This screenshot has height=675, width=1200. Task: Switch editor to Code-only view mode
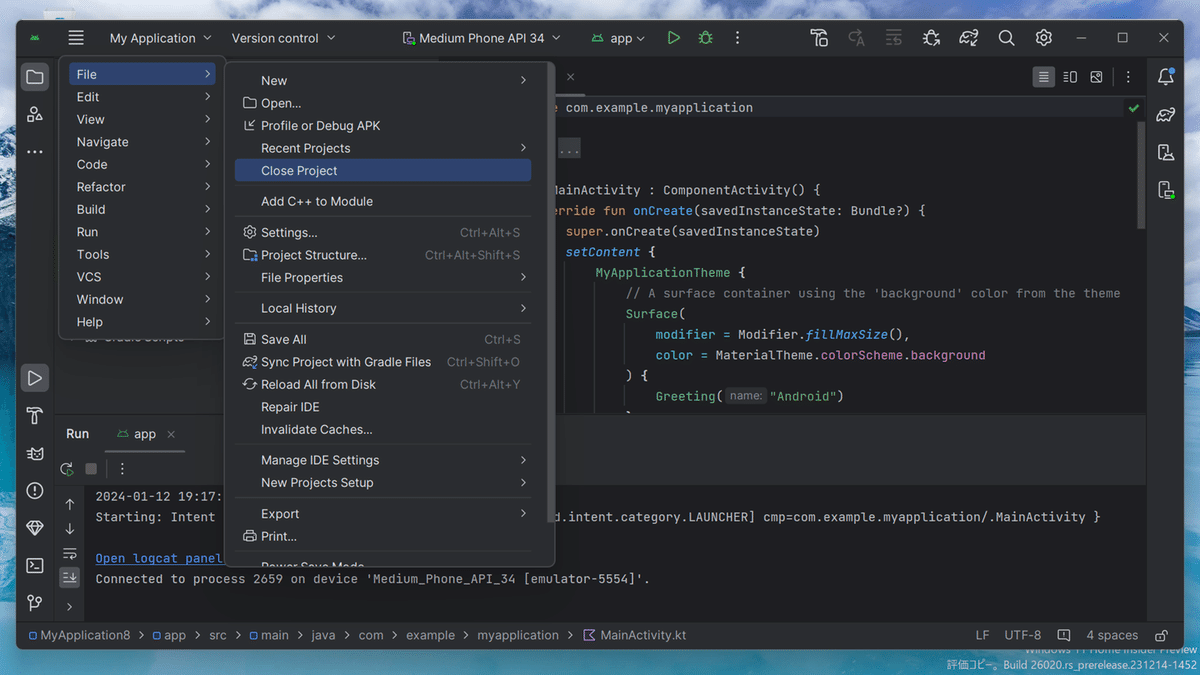[1044, 77]
